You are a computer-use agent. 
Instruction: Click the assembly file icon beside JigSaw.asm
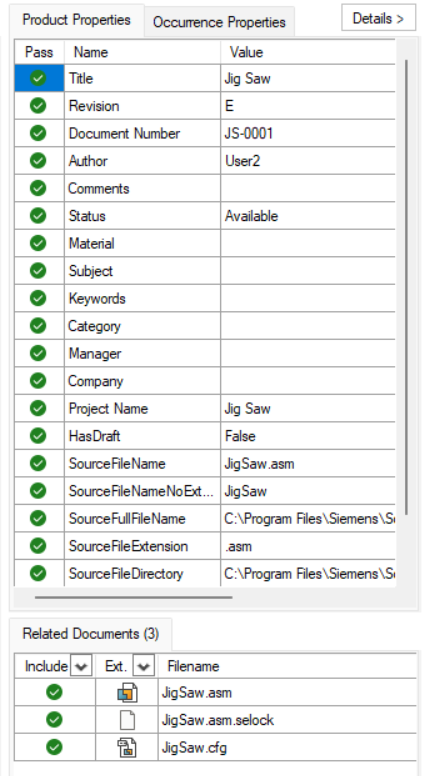tap(127, 692)
